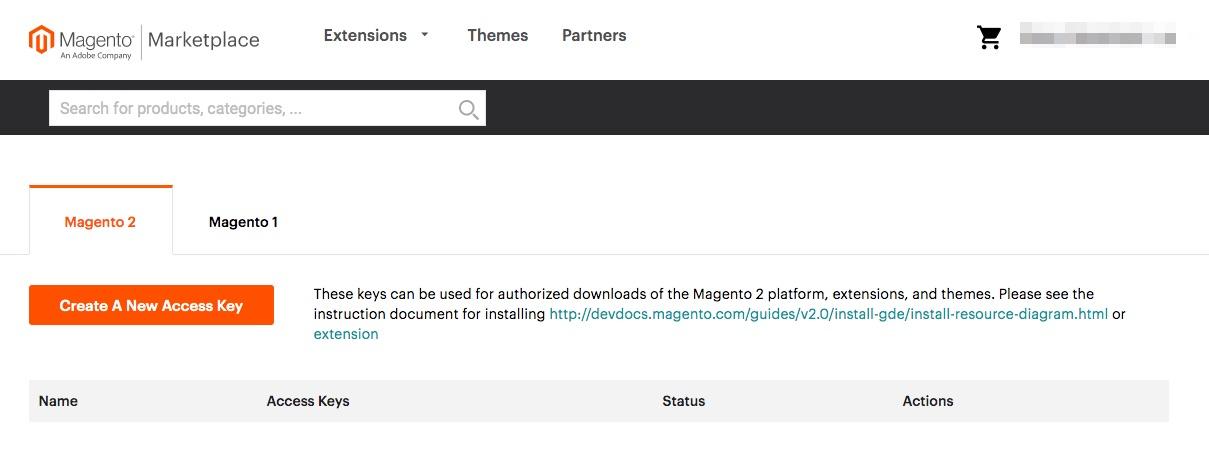Click the search magnifier icon
The height and width of the screenshot is (467, 1209).
pyautogui.click(x=468, y=109)
